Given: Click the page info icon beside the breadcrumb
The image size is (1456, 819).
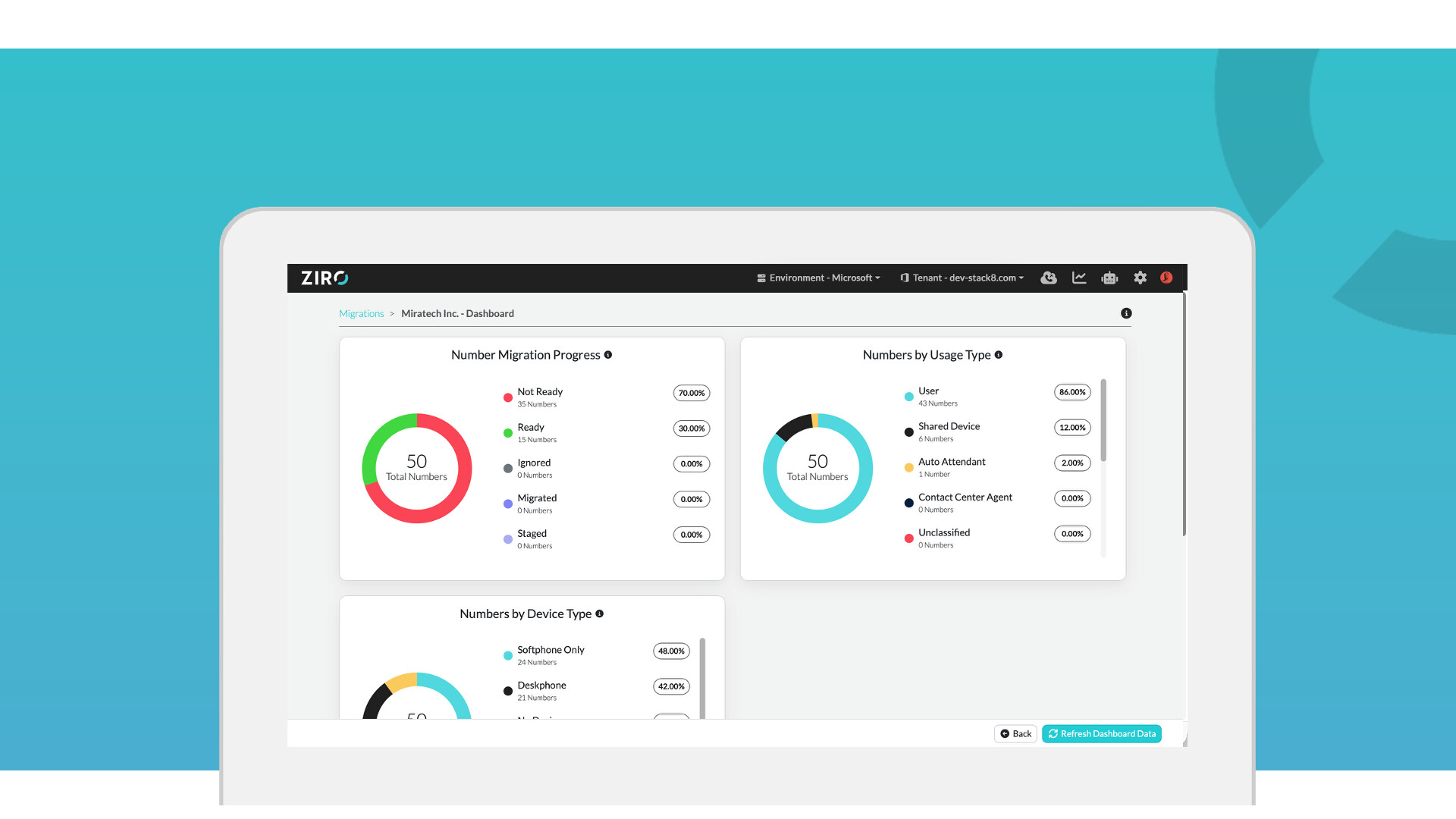Looking at the screenshot, I should 1126,313.
